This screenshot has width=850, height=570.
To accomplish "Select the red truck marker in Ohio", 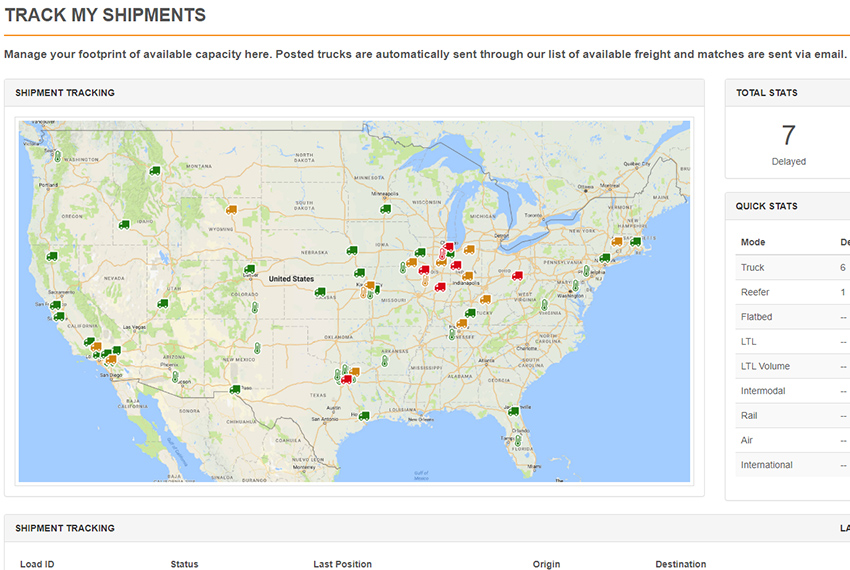I will coord(518,276).
